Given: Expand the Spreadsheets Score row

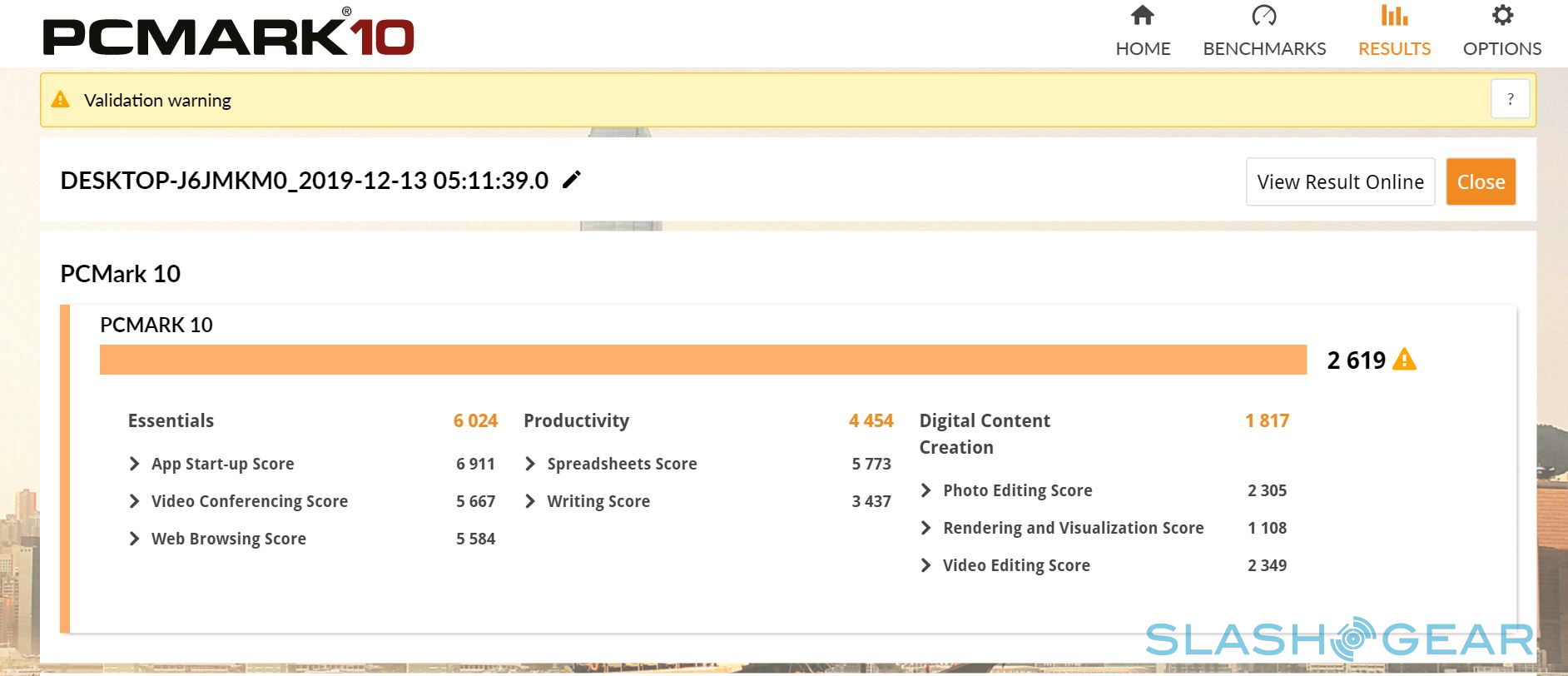Looking at the screenshot, I should click(x=530, y=464).
